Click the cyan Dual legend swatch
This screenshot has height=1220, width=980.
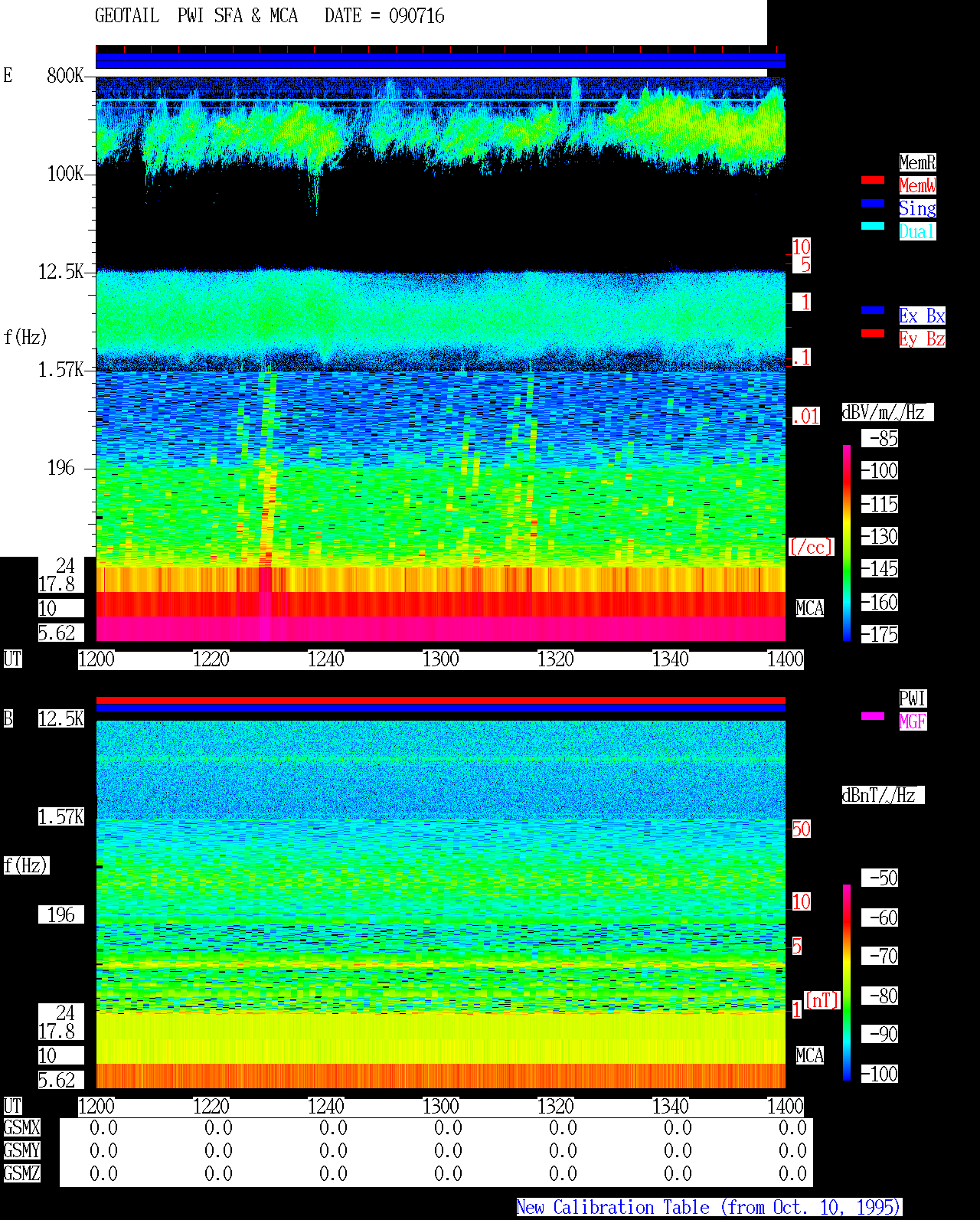(873, 226)
